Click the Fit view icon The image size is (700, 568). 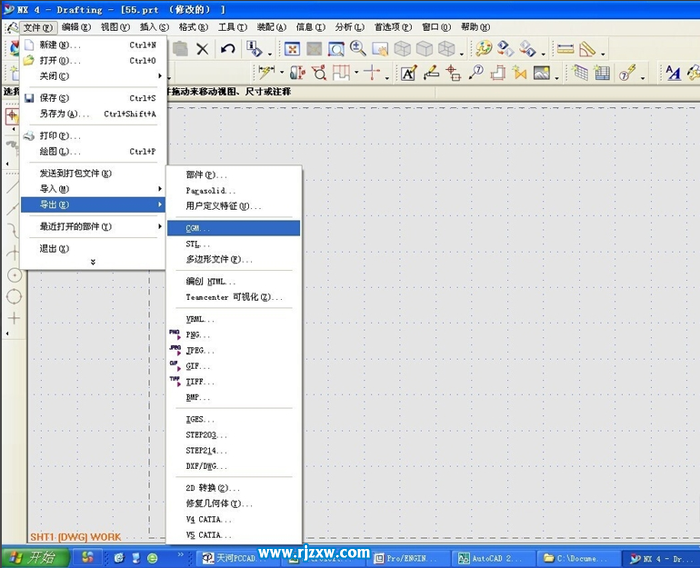point(292,49)
